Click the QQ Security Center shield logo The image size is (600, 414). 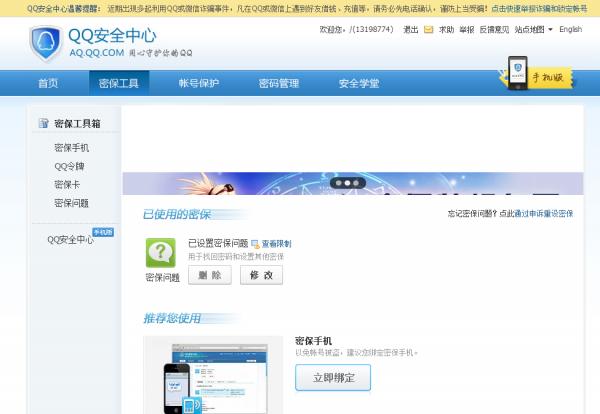pos(46,43)
